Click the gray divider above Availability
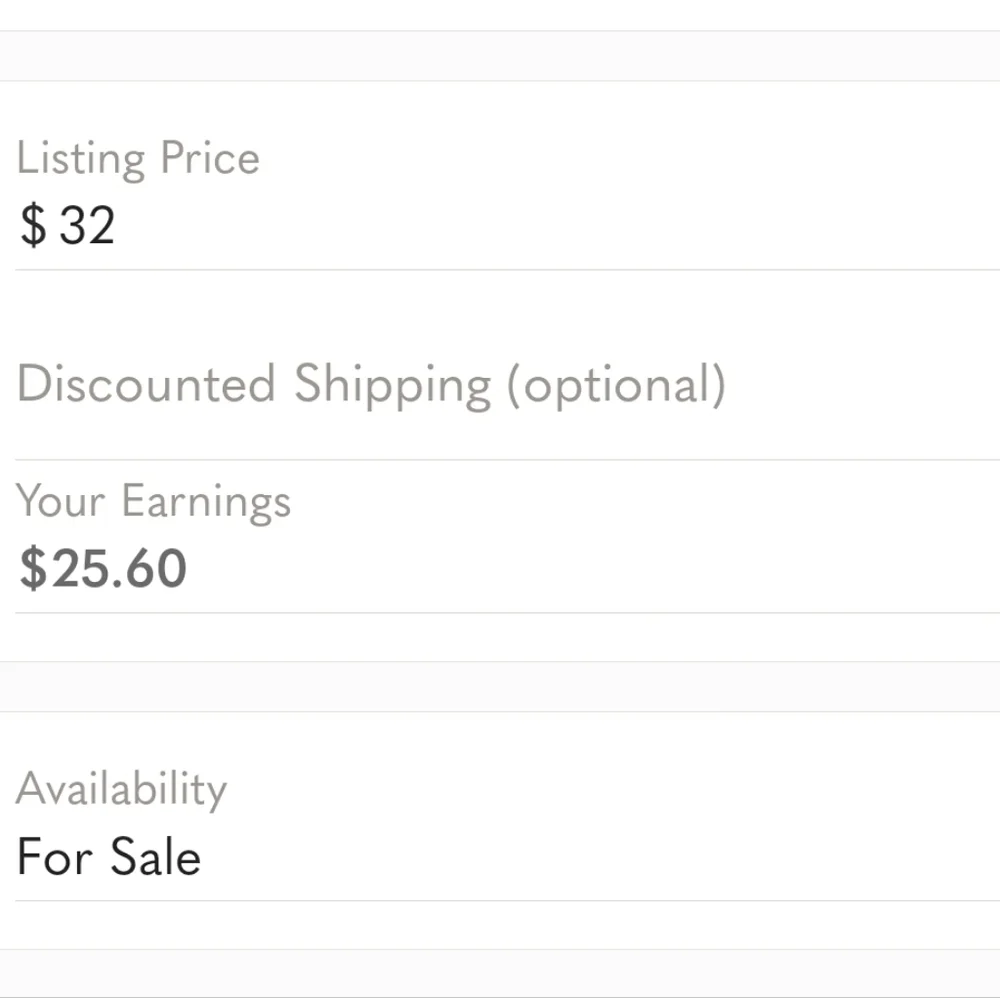Screen dimensions: 1000x998 pyautogui.click(x=500, y=687)
